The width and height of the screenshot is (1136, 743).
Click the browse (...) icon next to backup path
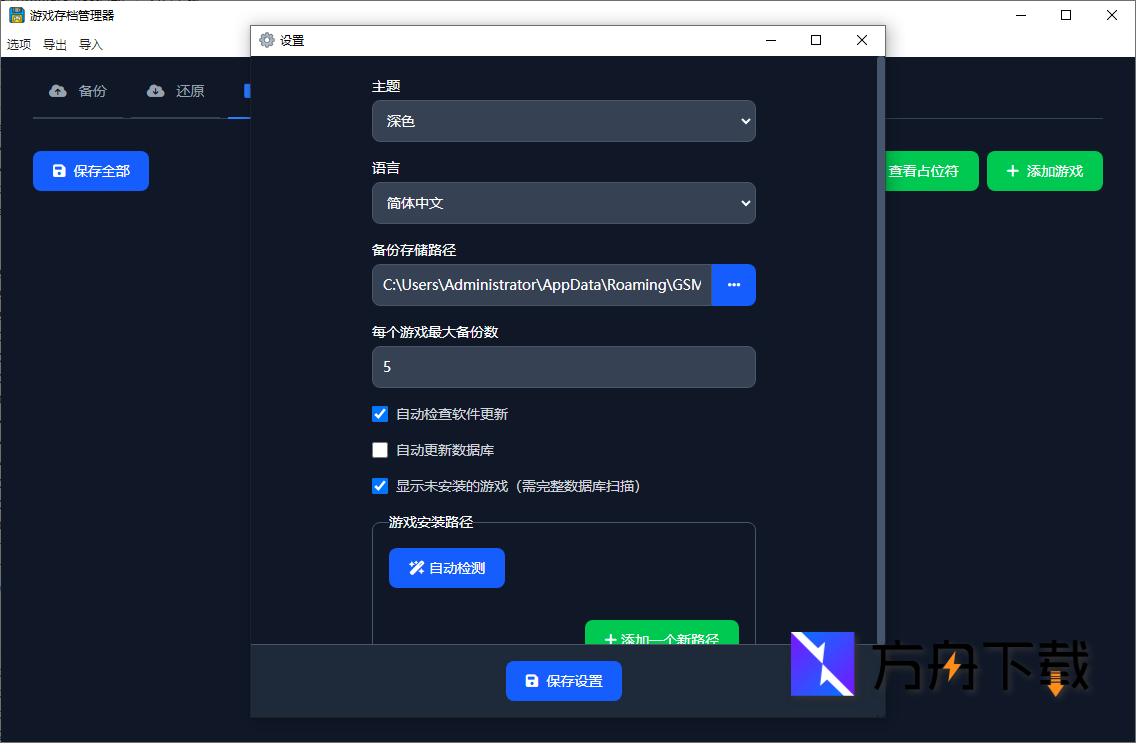coord(733,285)
